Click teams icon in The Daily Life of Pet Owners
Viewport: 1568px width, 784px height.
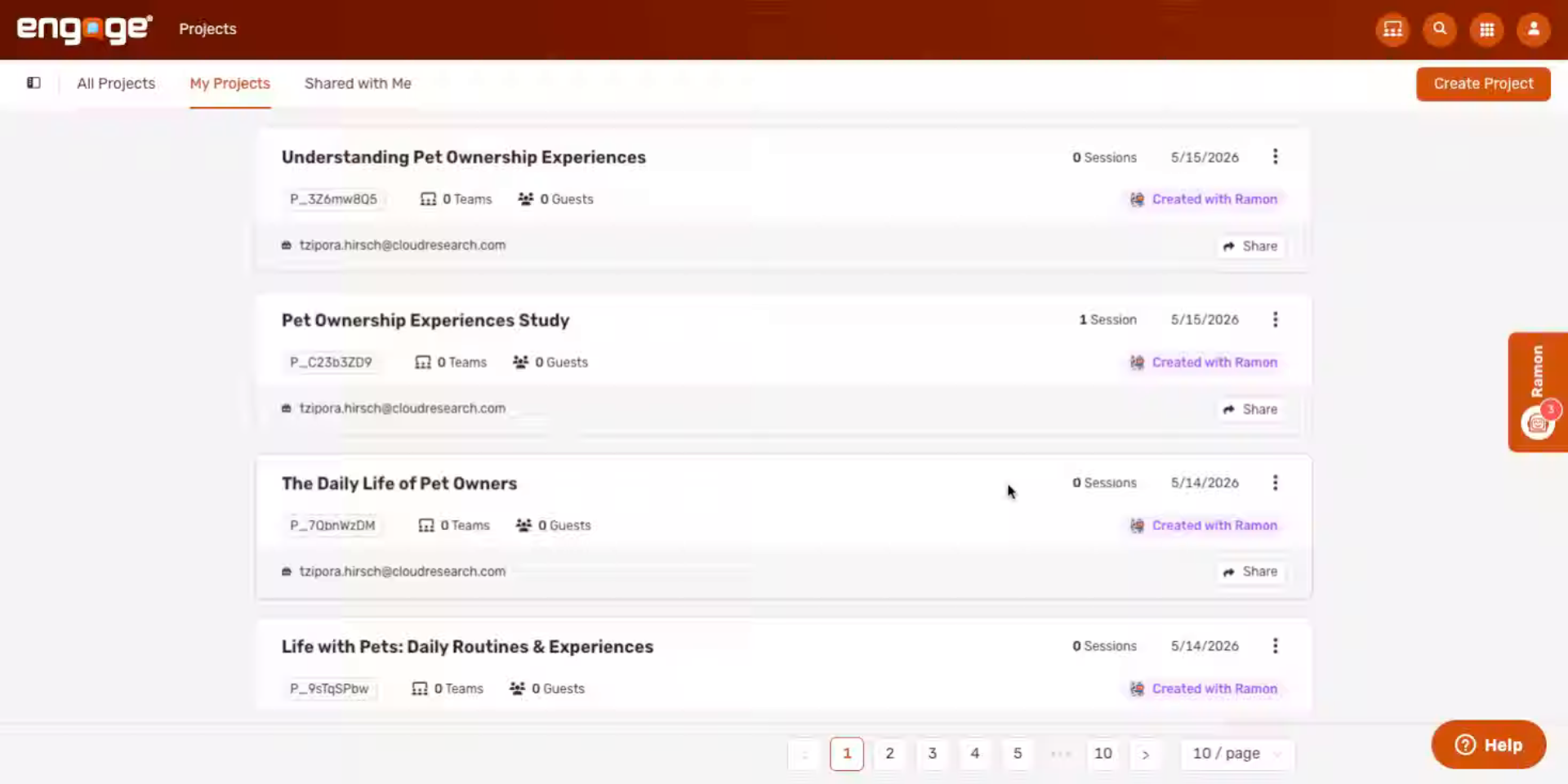pyautogui.click(x=426, y=526)
